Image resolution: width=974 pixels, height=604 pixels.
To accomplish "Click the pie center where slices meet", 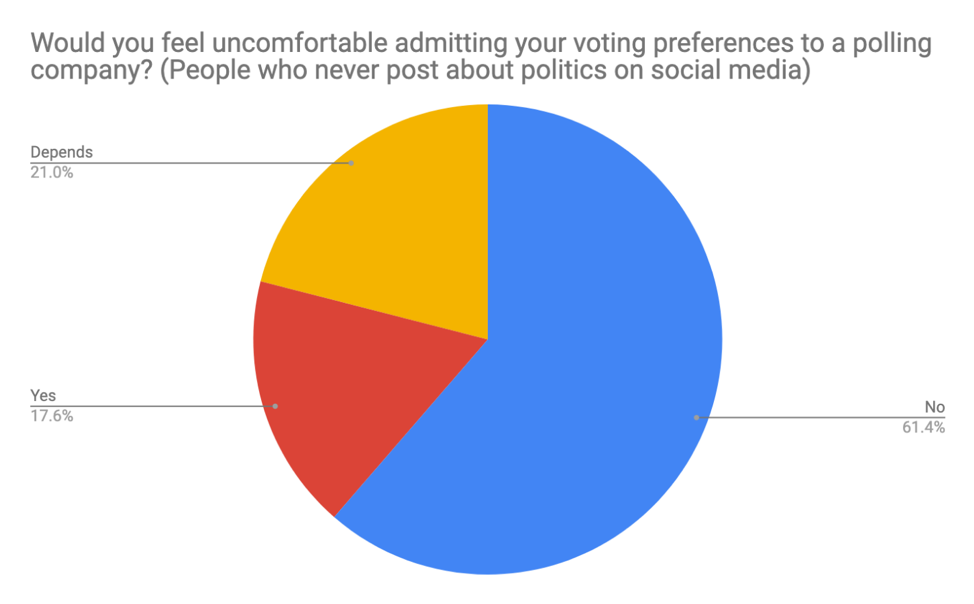I will (x=488, y=340).
